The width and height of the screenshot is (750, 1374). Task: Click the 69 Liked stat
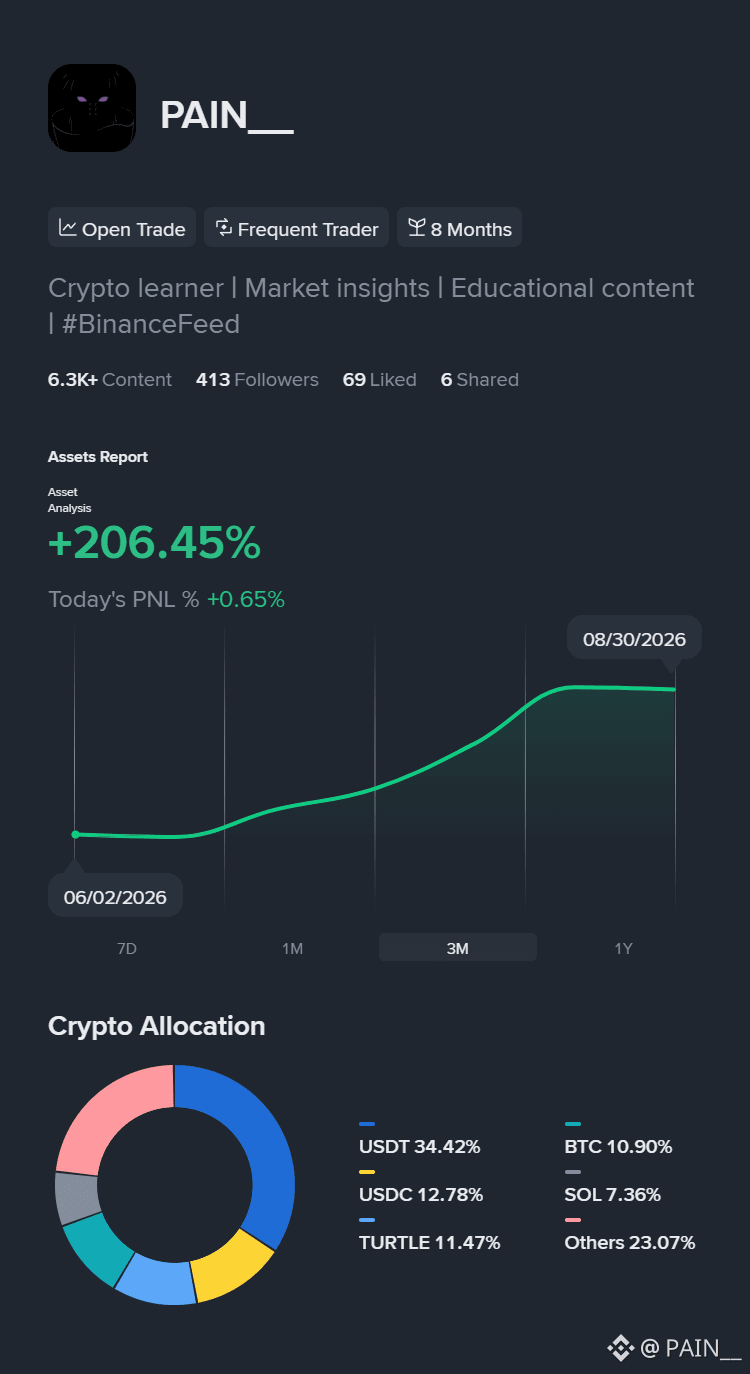coord(380,380)
